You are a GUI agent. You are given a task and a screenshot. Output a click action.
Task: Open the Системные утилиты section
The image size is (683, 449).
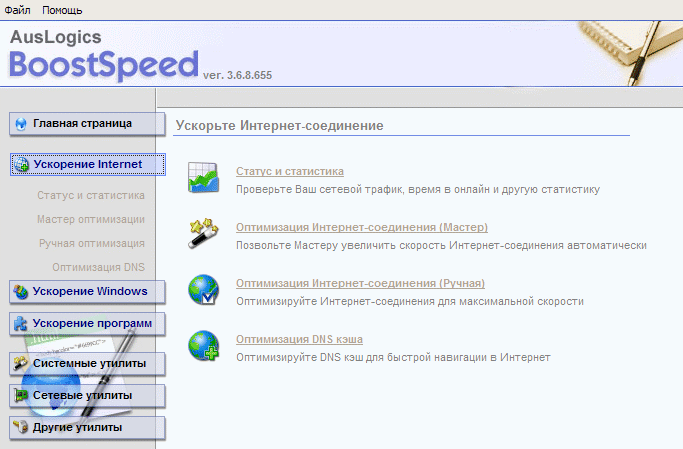coord(87,364)
